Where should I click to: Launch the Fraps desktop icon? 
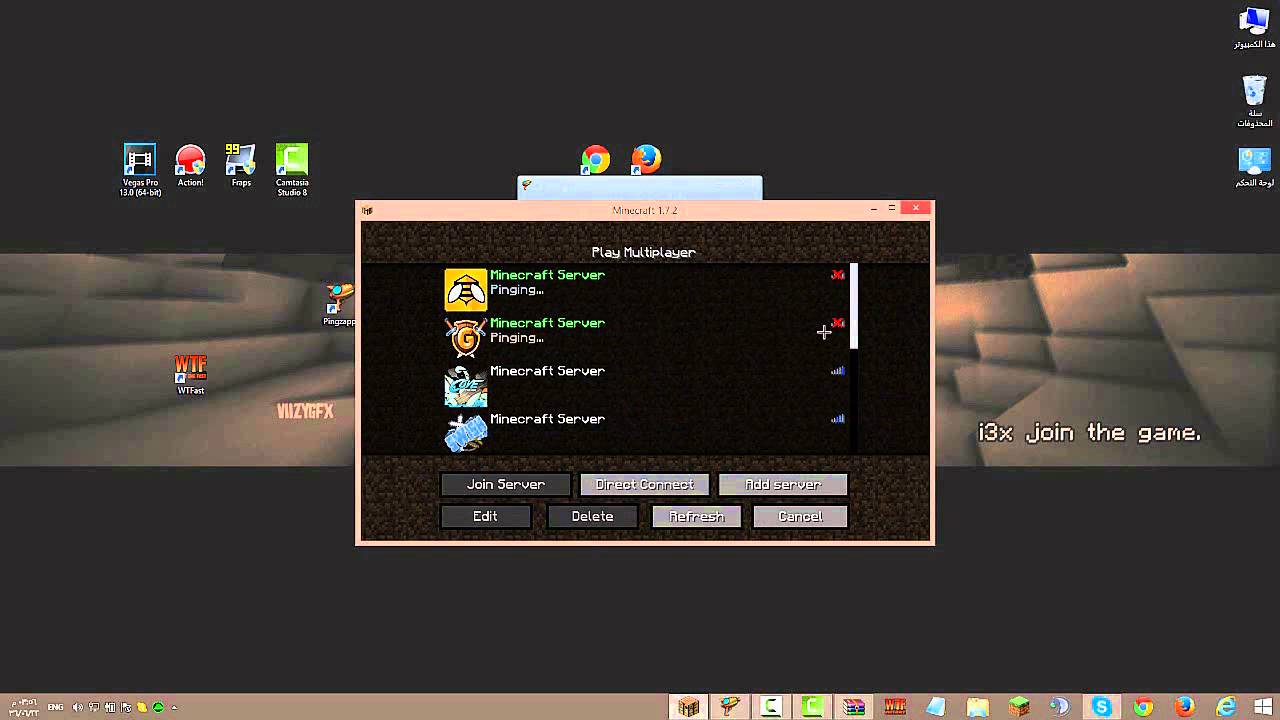click(x=241, y=166)
